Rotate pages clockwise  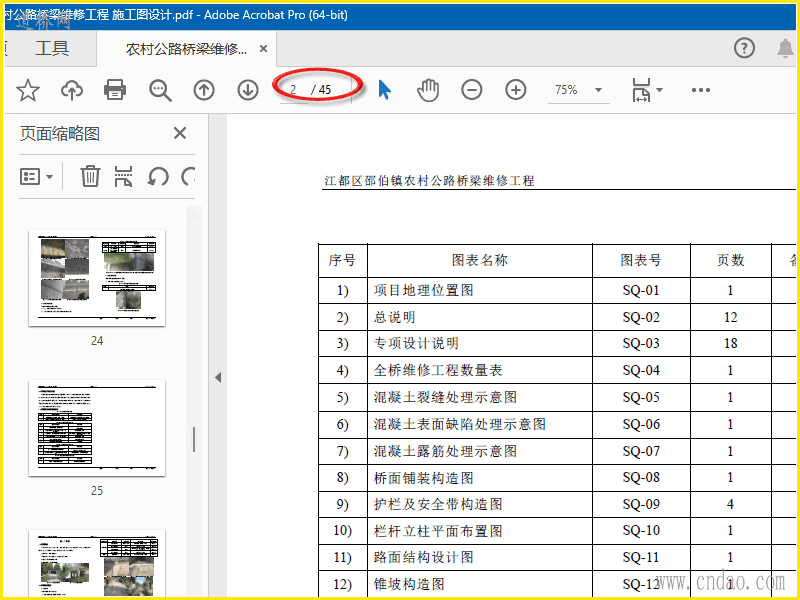click(188, 177)
